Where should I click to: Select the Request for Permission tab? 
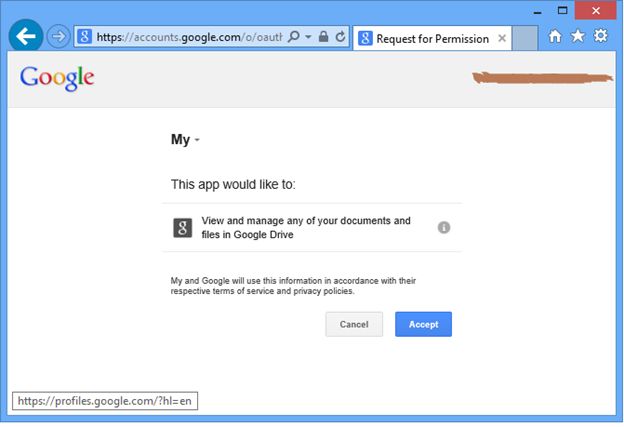[432, 39]
